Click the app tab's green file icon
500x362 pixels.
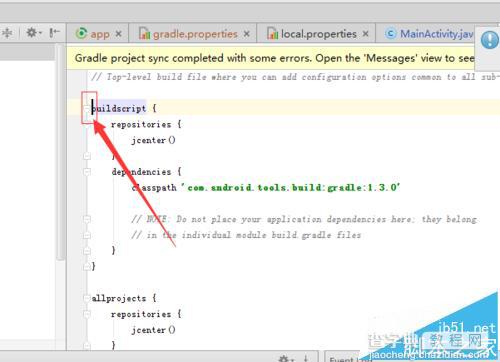[x=81, y=33]
